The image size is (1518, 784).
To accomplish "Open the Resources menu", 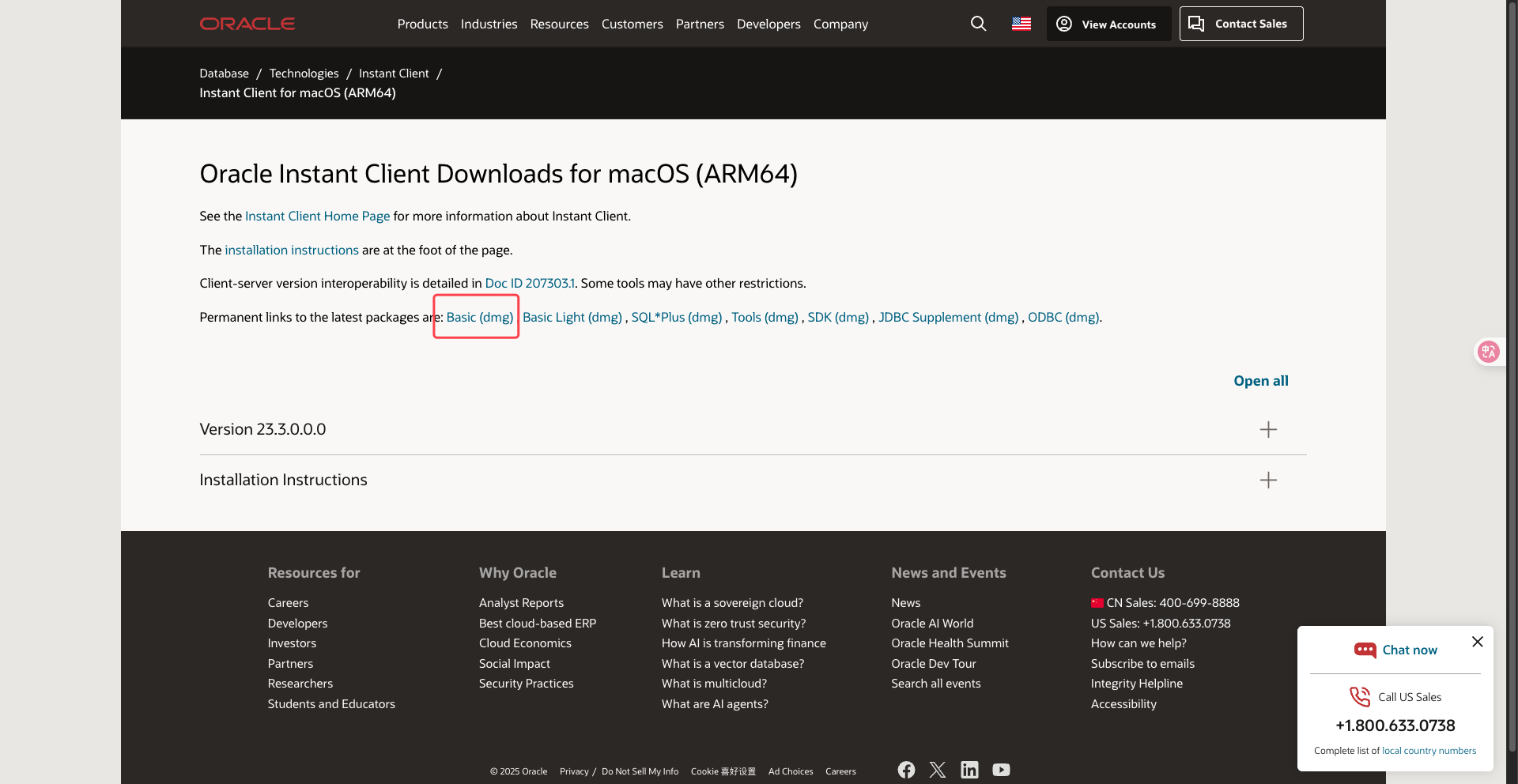I will pos(559,24).
